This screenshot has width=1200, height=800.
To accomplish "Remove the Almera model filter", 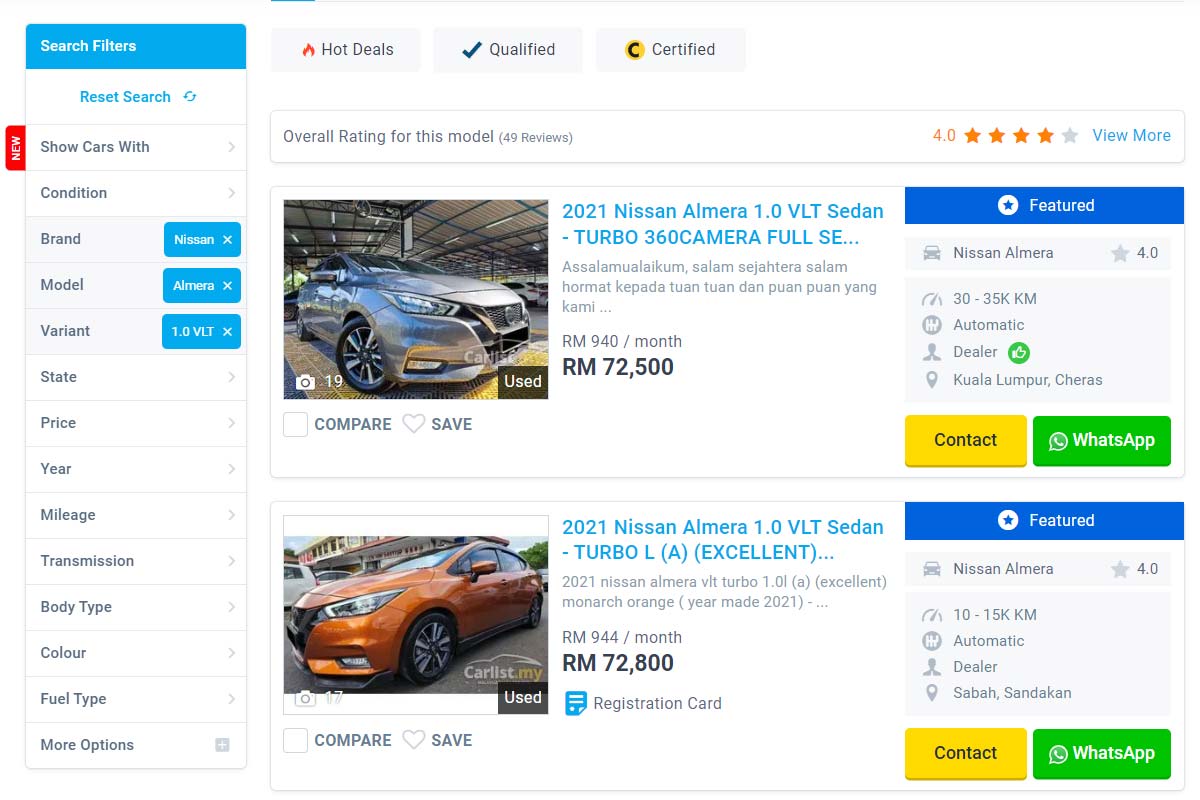I will 227,286.
